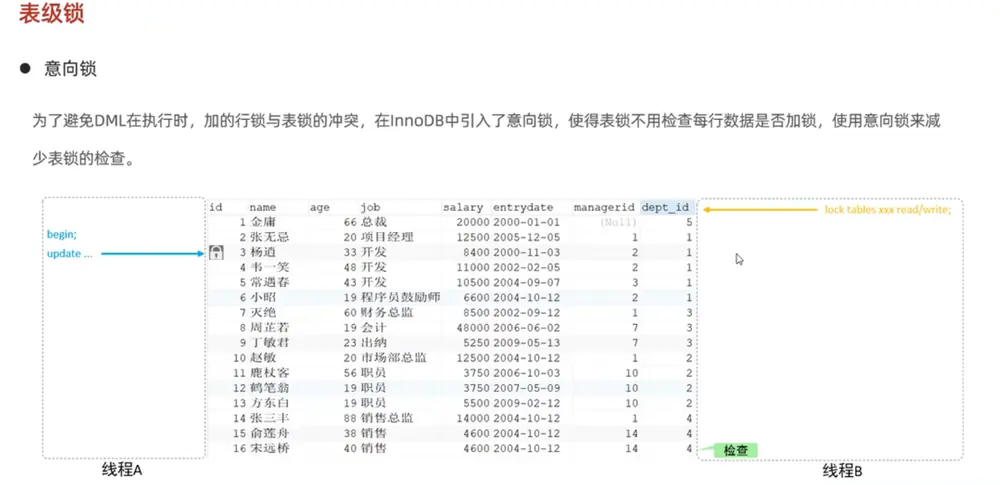Click the name cell 丁敏君
1000x485 pixels.
269,343
